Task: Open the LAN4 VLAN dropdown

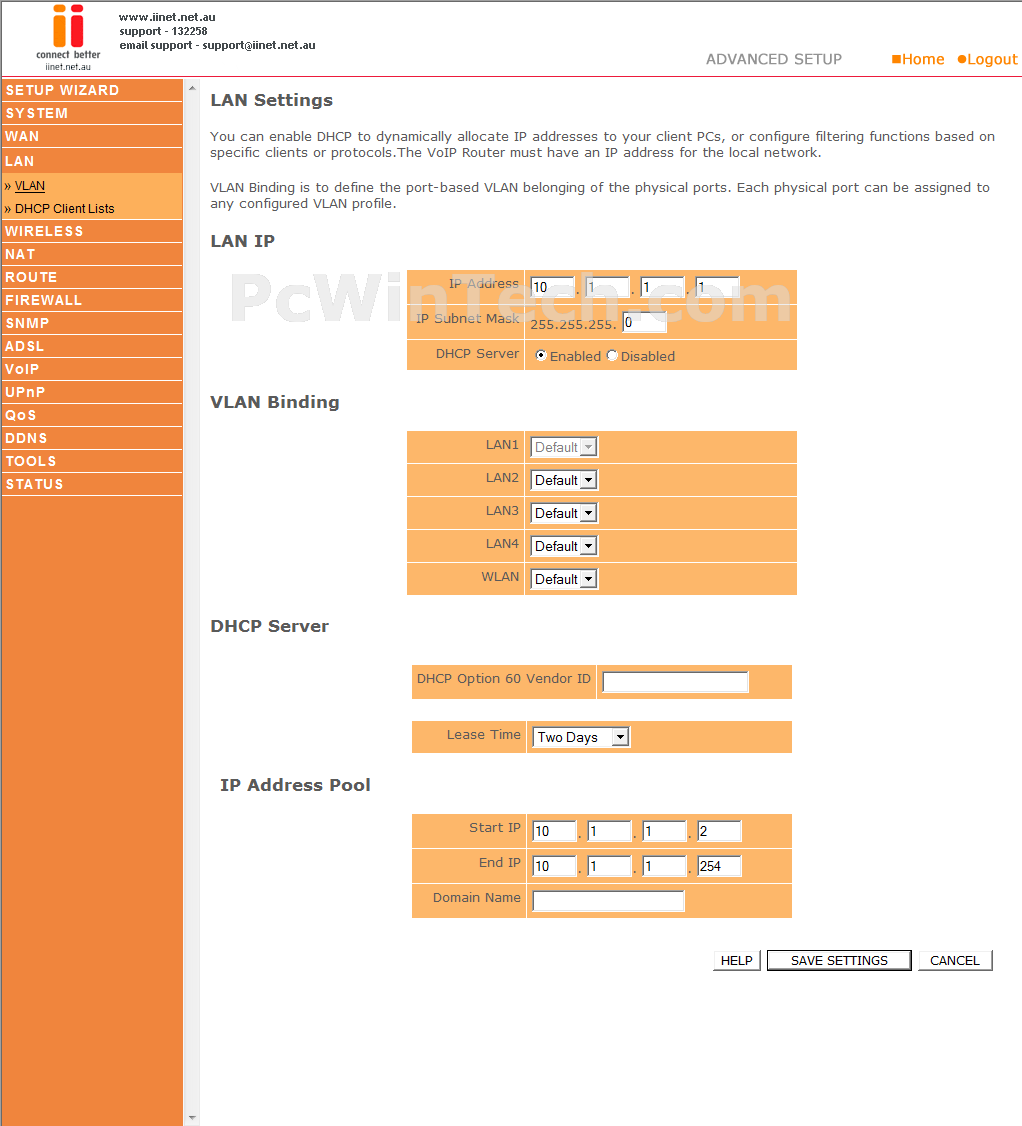Action: coord(564,546)
